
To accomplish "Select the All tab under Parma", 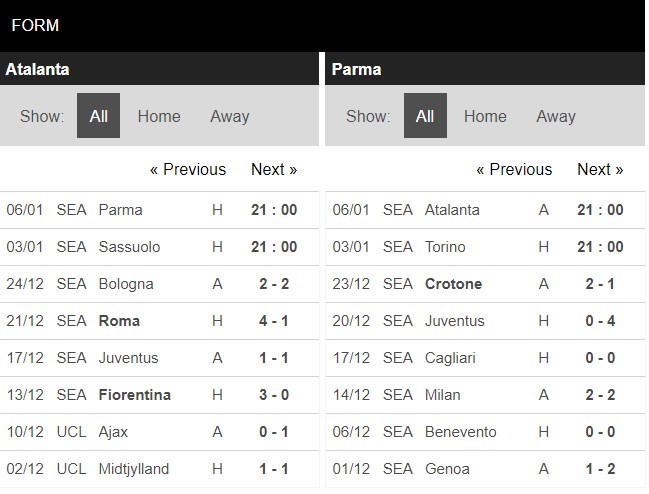I will click(425, 115).
